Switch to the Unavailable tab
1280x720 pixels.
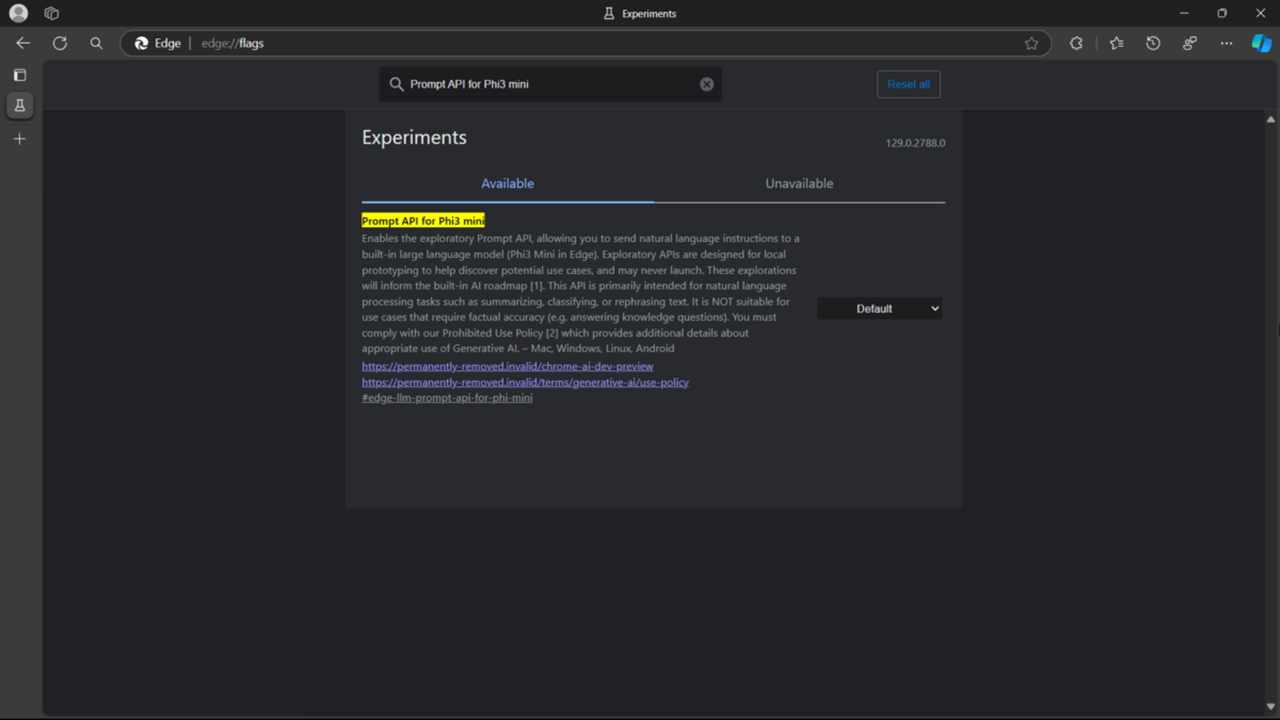(799, 184)
